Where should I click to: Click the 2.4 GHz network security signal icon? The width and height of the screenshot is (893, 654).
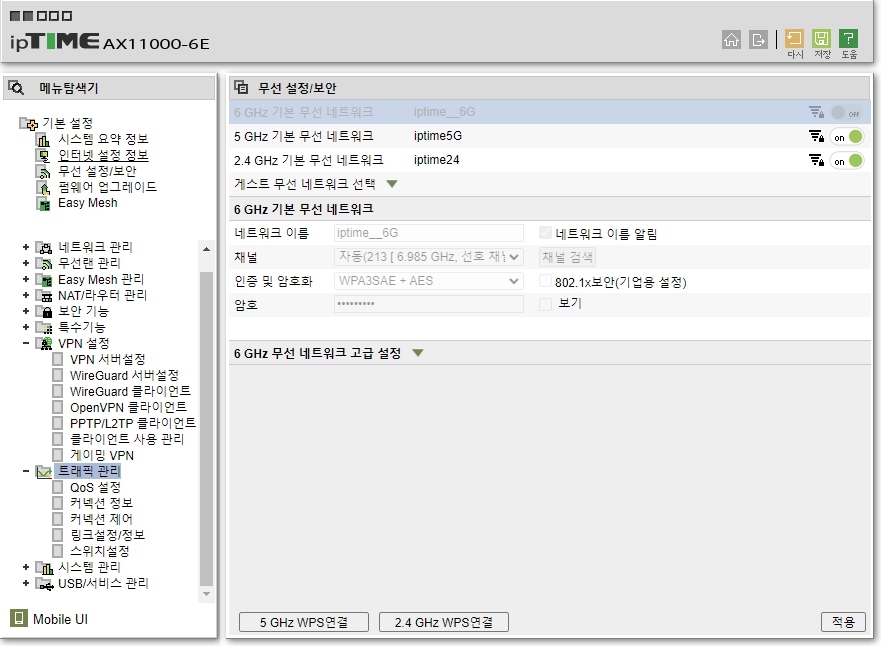pos(816,161)
